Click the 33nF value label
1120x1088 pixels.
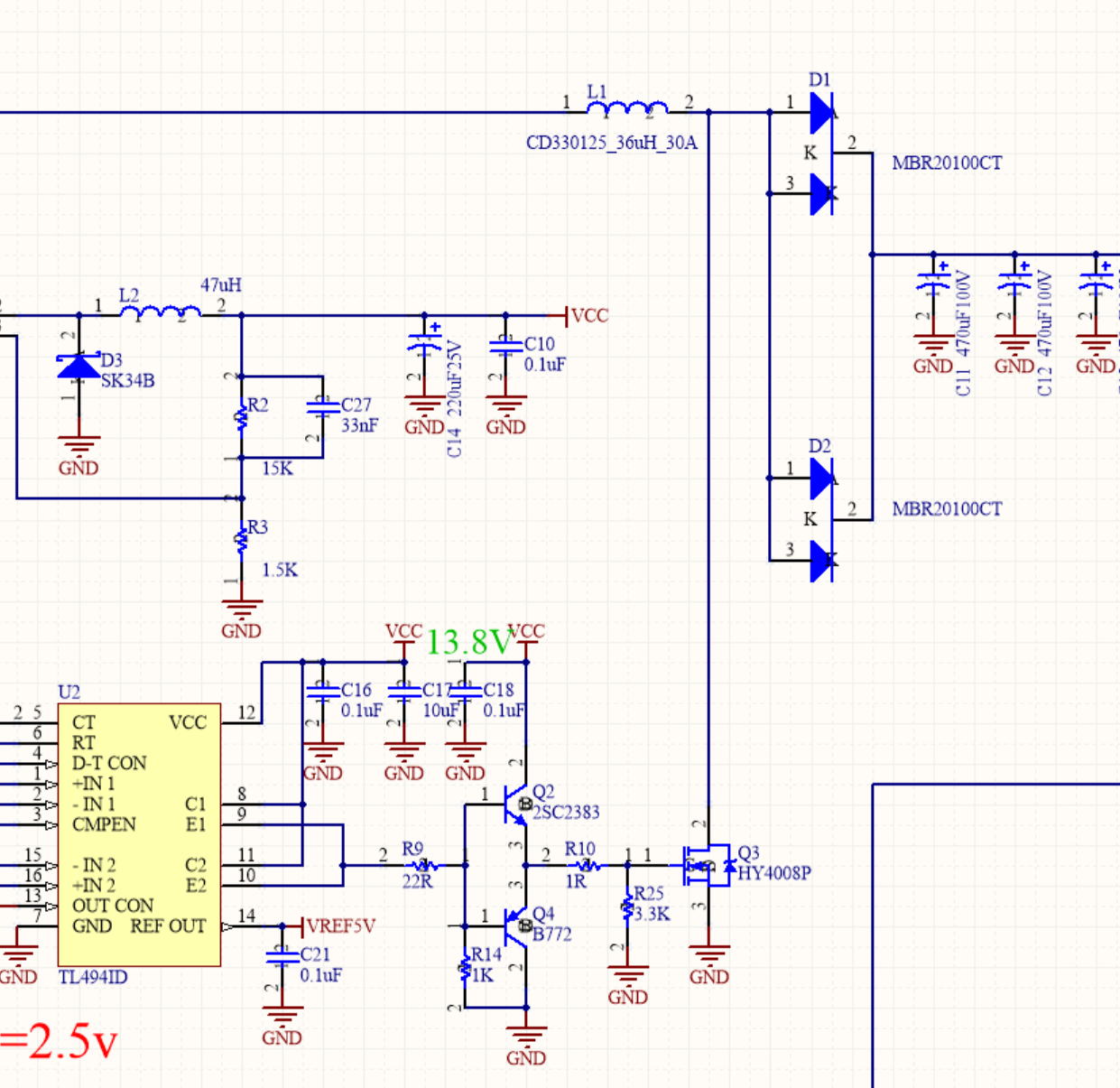359,425
